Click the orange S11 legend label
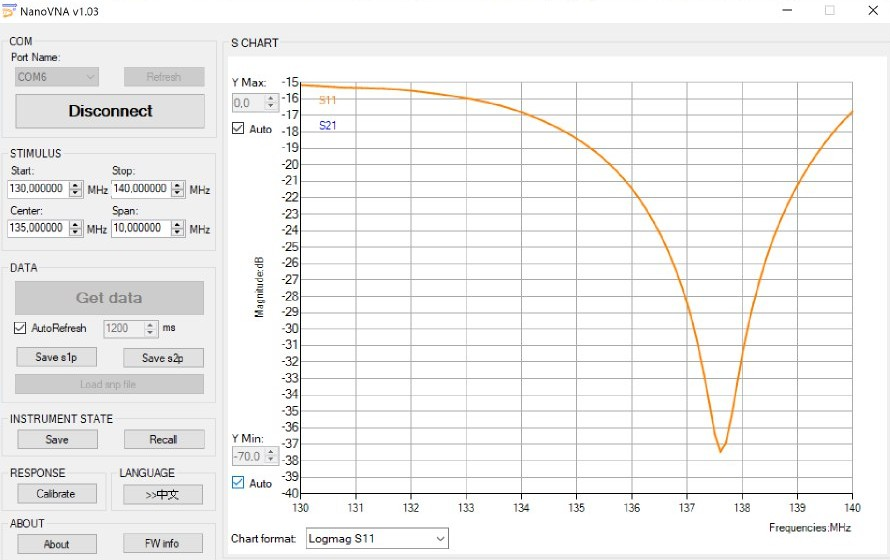The width and height of the screenshot is (890, 560). tap(327, 100)
